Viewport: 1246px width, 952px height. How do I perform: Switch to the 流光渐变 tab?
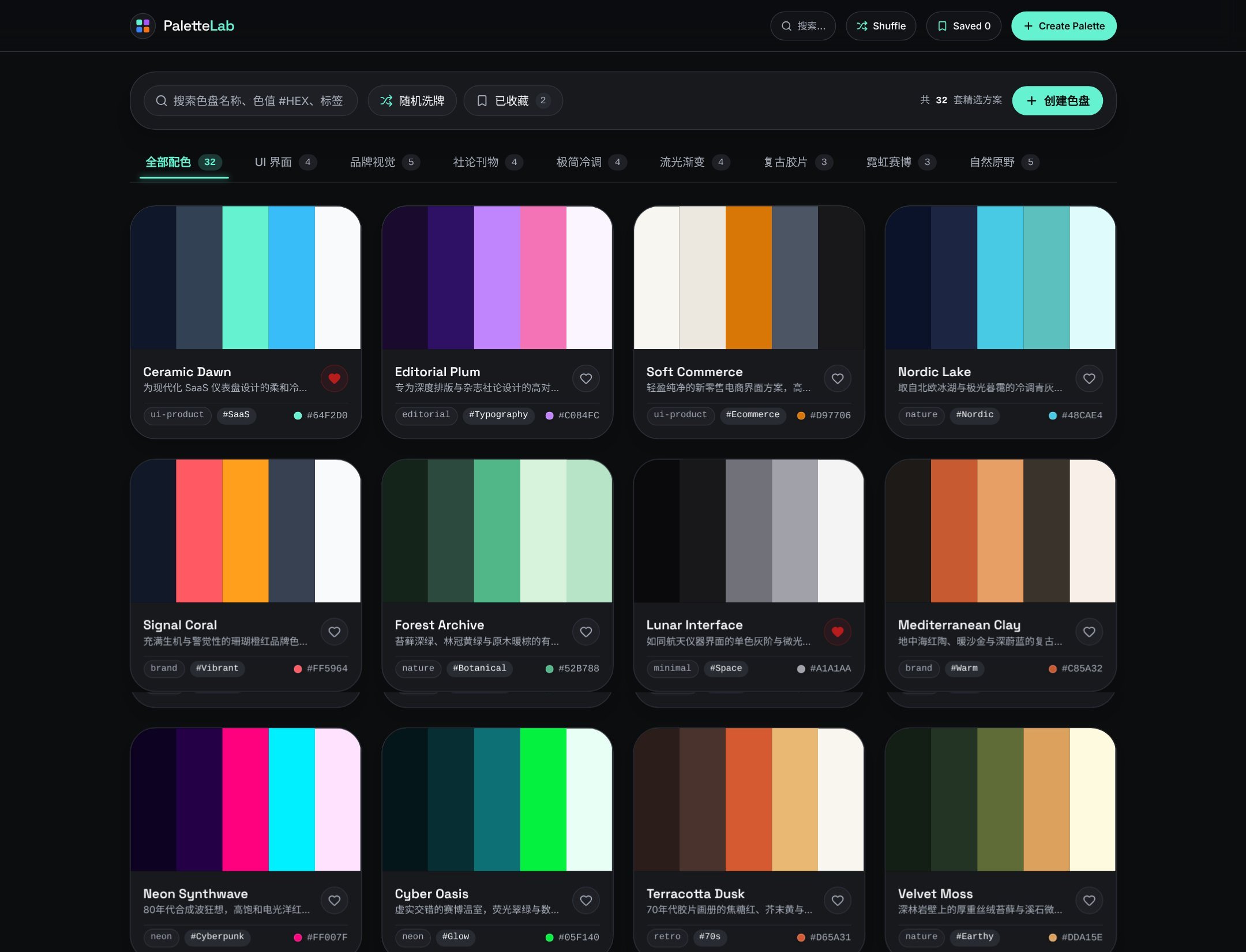[695, 162]
